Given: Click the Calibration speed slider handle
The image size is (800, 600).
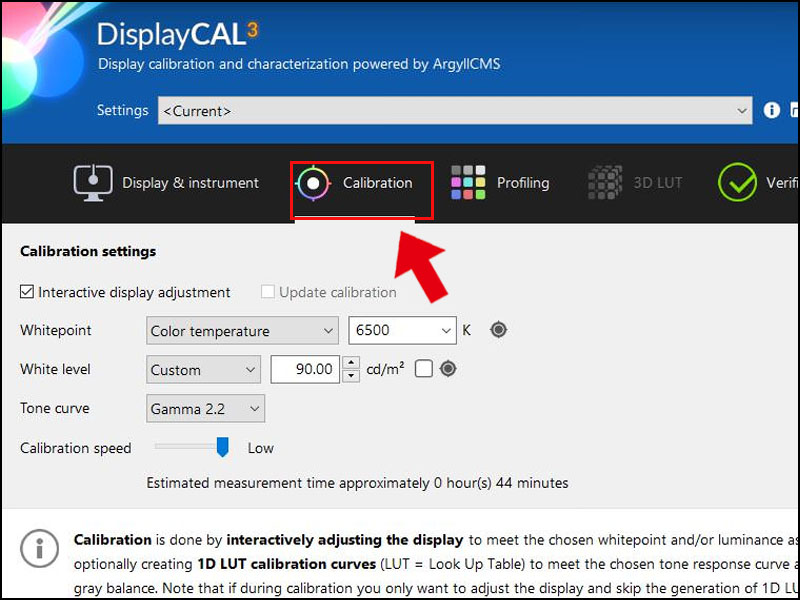Looking at the screenshot, I should (222, 447).
